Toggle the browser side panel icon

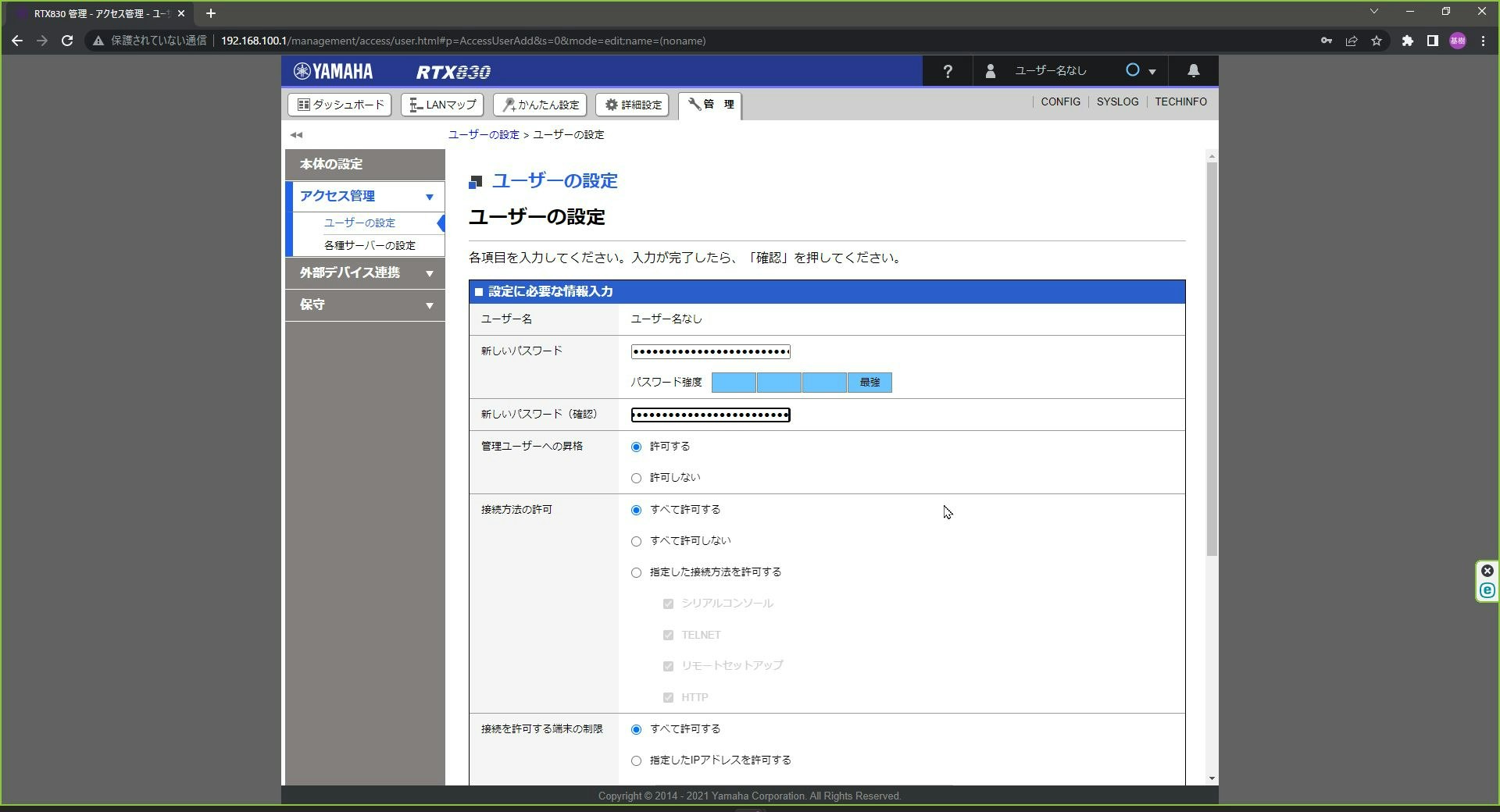pyautogui.click(x=1433, y=41)
